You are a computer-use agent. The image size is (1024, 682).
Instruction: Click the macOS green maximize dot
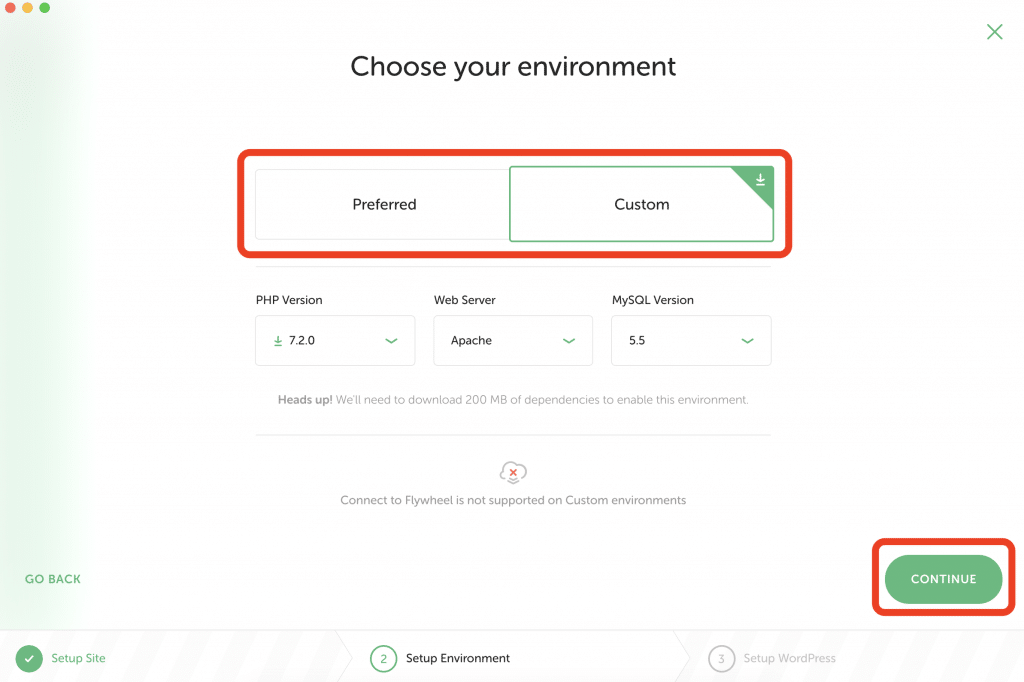pos(44,8)
